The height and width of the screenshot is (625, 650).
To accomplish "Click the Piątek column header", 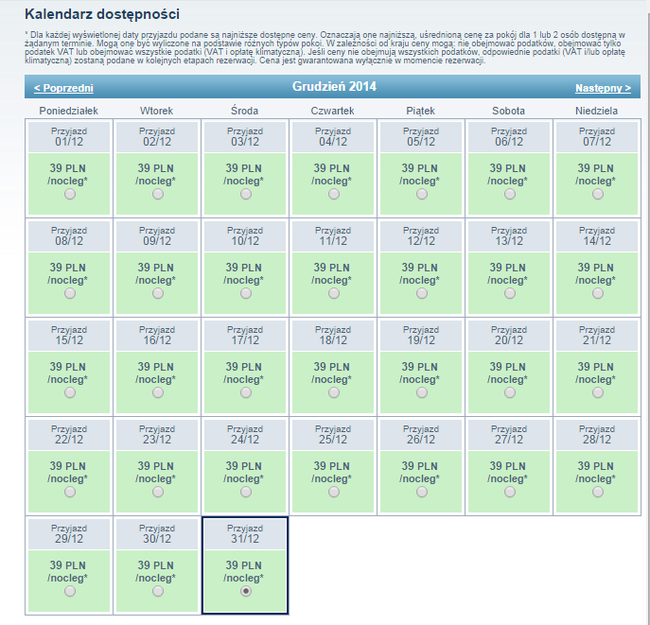I will click(420, 111).
